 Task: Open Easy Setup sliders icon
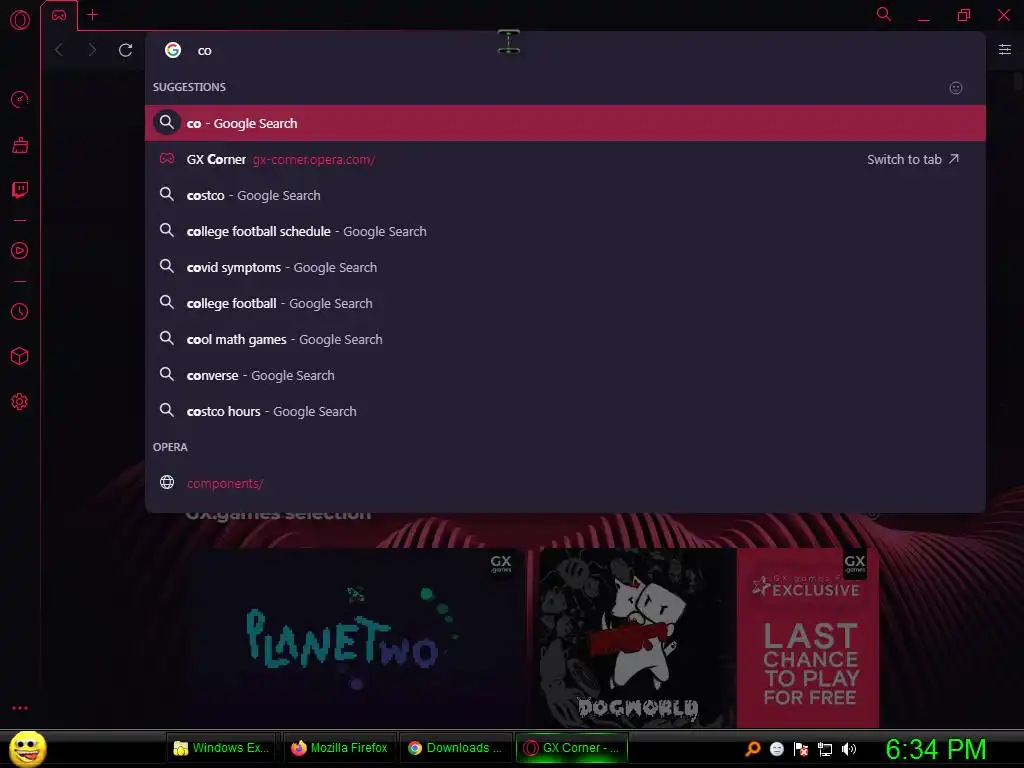1005,50
